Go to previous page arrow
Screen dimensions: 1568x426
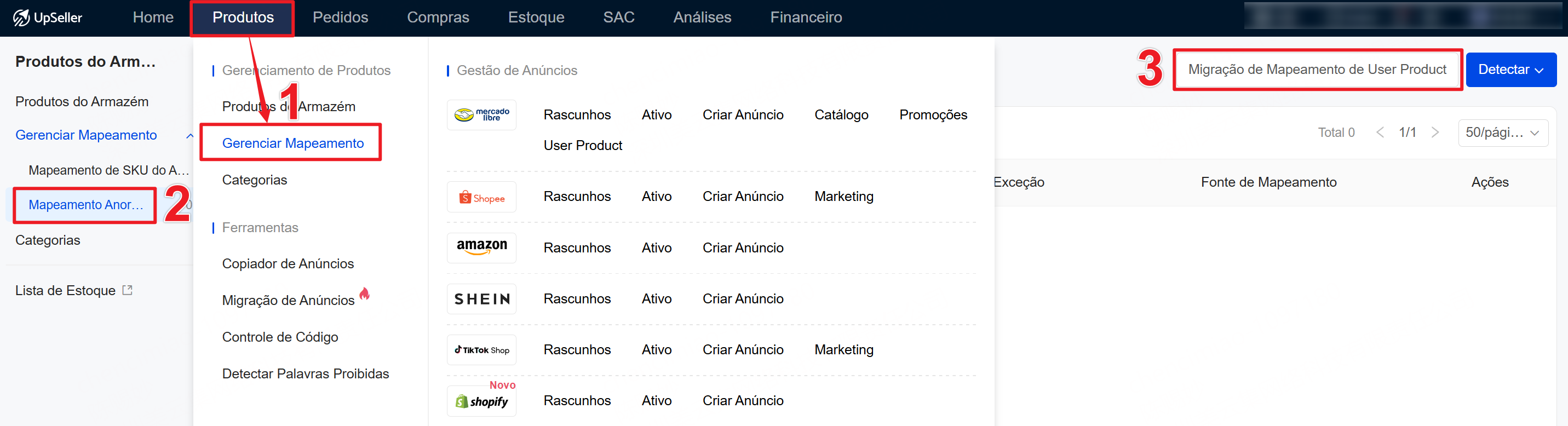1380,133
